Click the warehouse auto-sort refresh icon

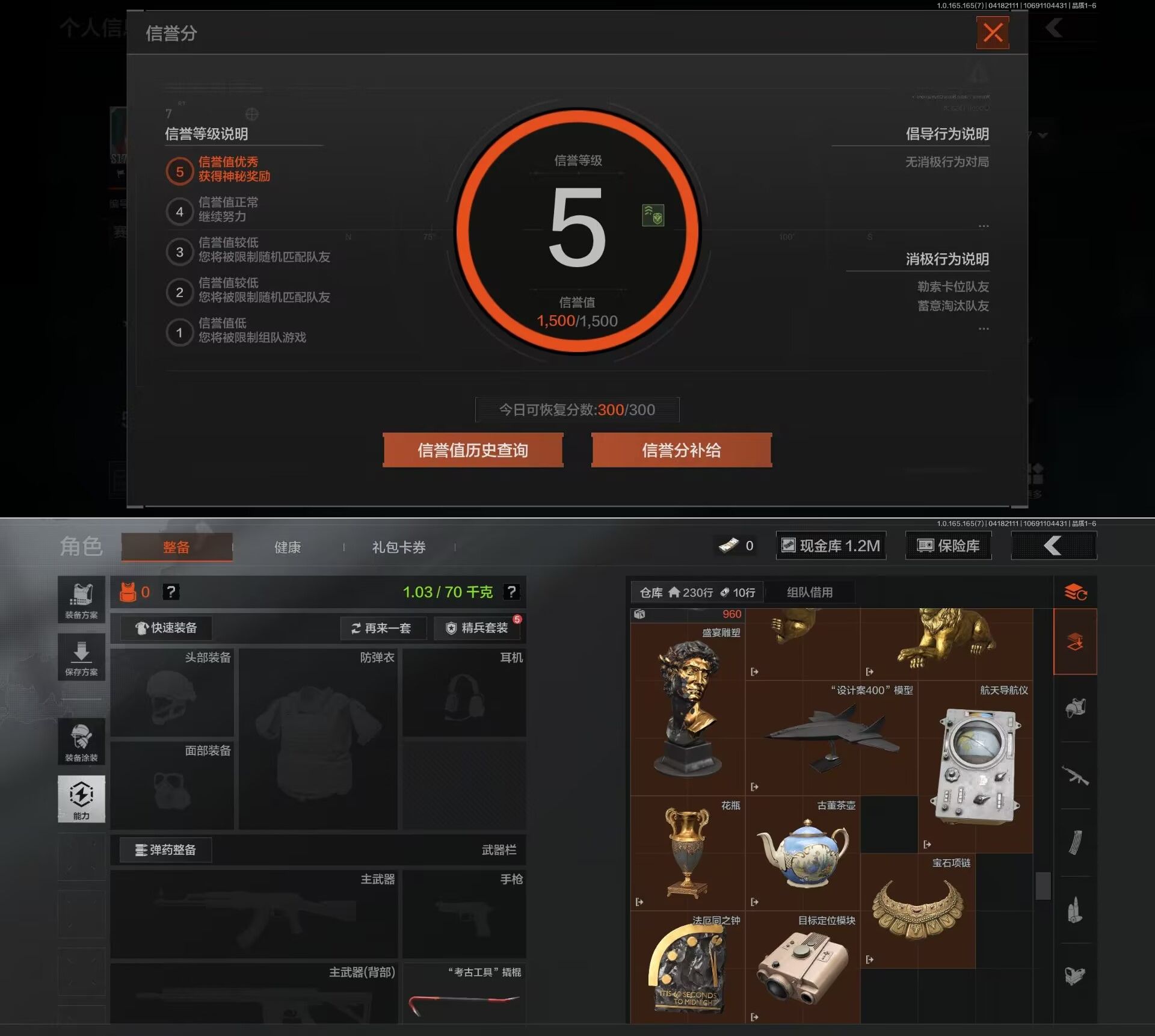pos(1075,593)
